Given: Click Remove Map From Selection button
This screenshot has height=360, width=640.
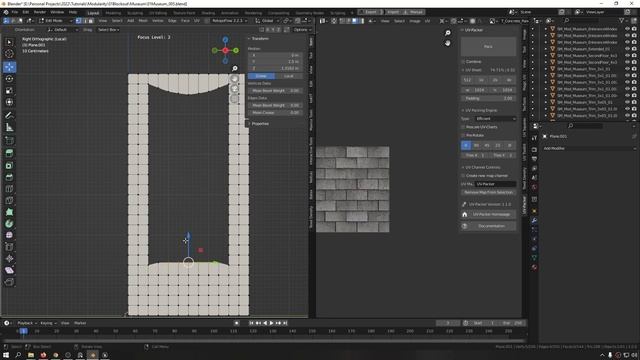Looking at the screenshot, I should (489, 192).
